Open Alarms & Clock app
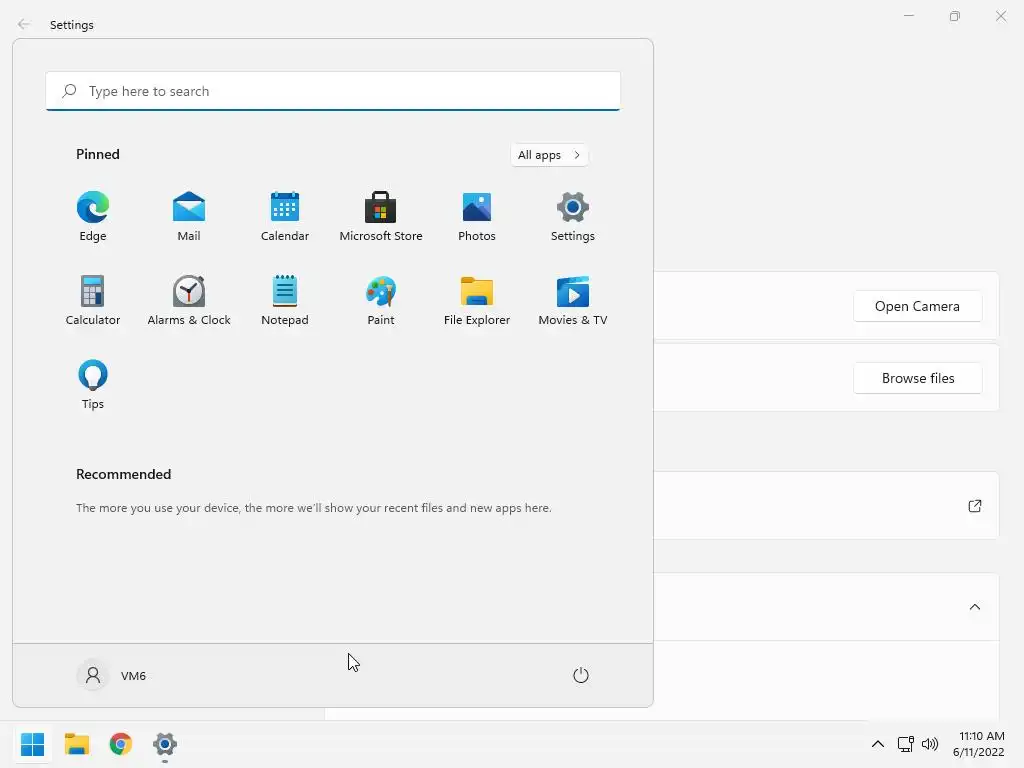 tap(189, 300)
